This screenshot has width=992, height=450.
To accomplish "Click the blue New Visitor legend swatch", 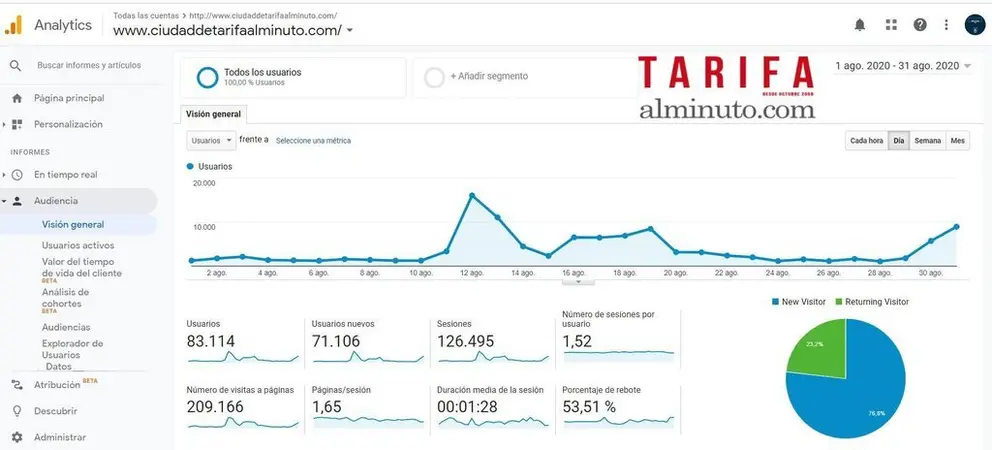I will click(775, 302).
